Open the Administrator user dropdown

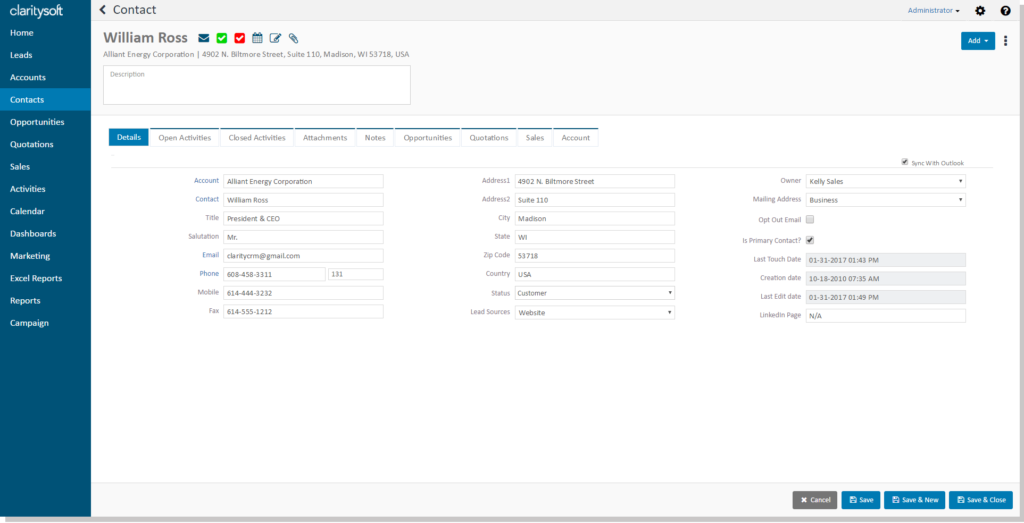click(933, 10)
